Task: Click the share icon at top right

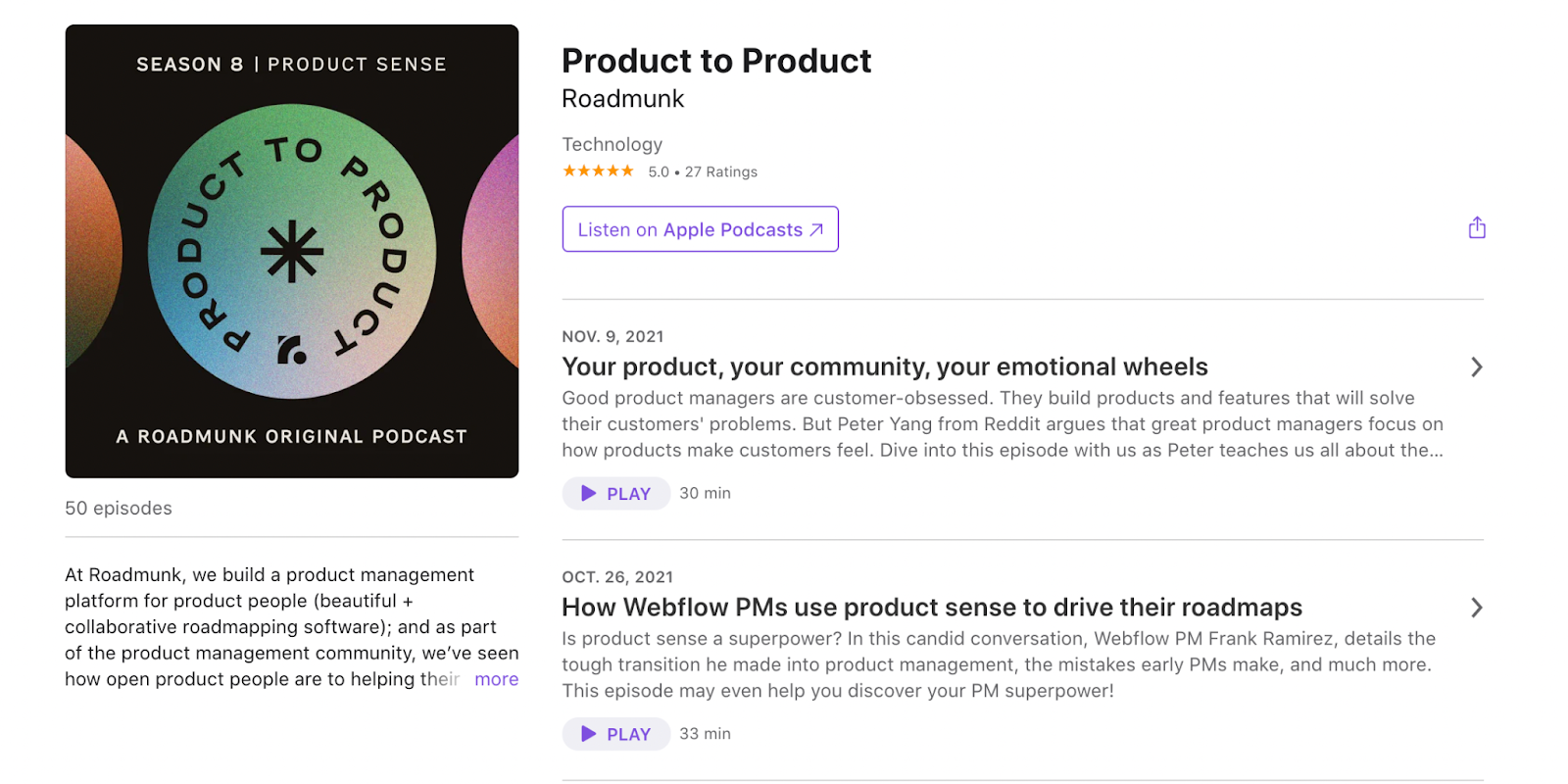Action: click(1477, 228)
